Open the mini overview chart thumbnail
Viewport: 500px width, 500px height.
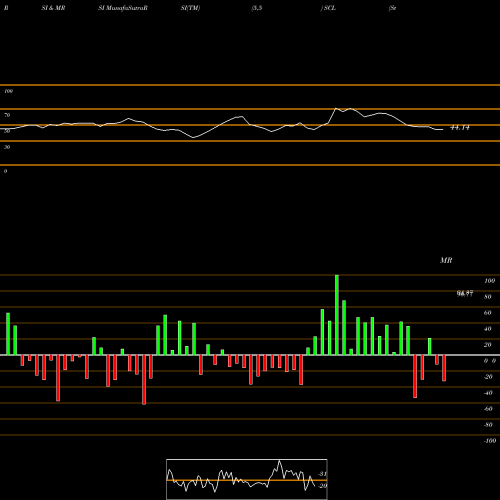click(x=247, y=479)
